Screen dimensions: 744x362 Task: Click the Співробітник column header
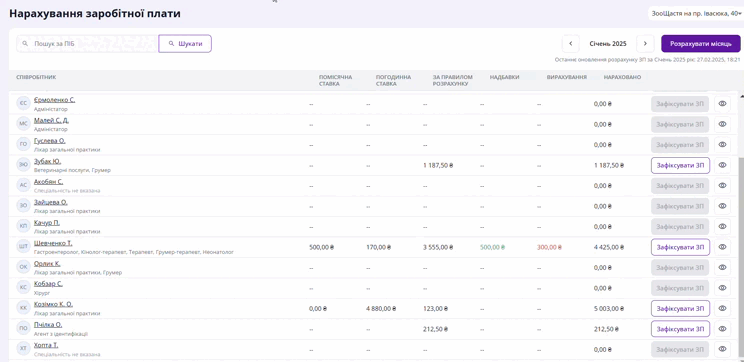(36, 77)
